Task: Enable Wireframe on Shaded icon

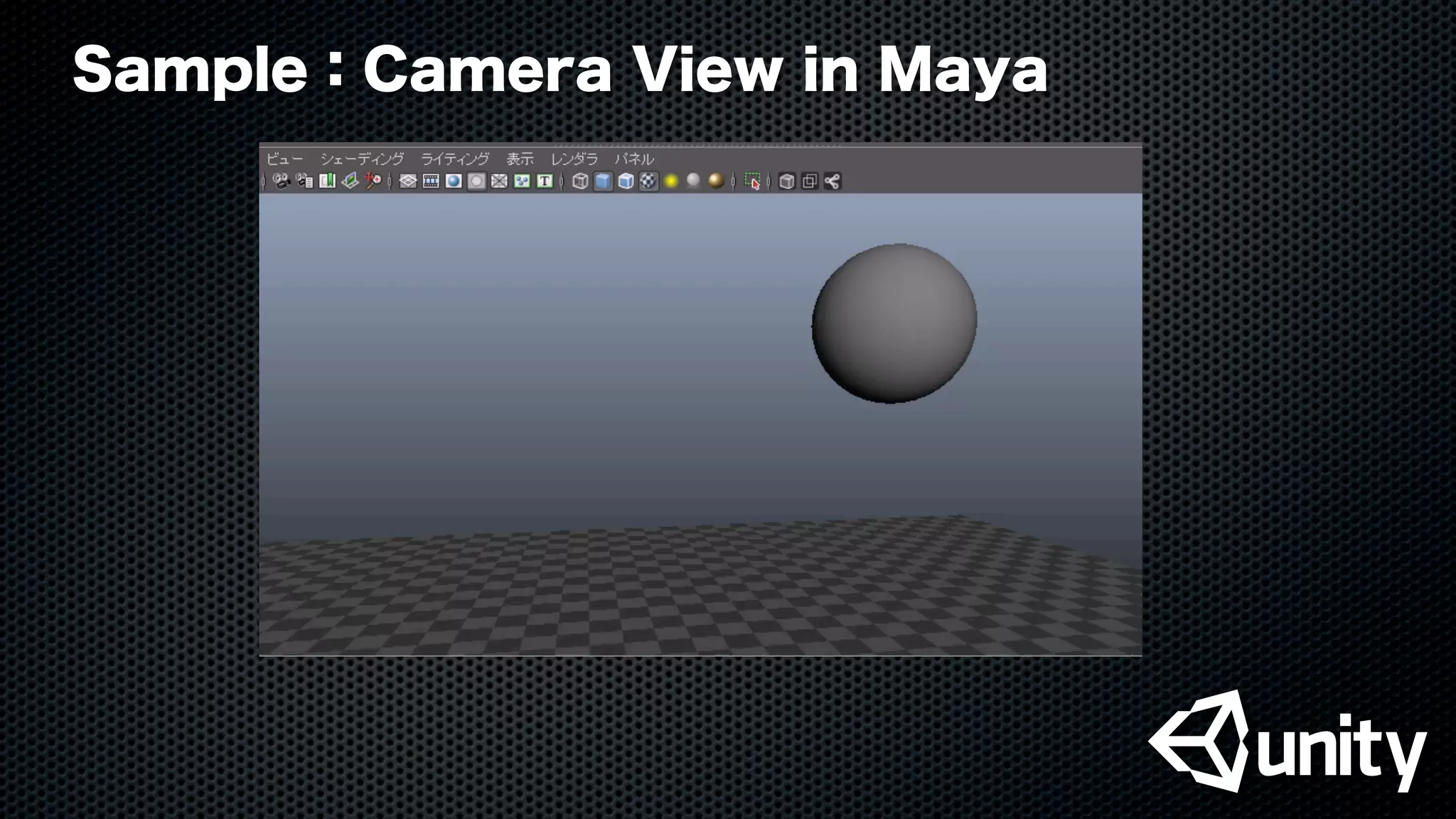Action: [x=626, y=181]
